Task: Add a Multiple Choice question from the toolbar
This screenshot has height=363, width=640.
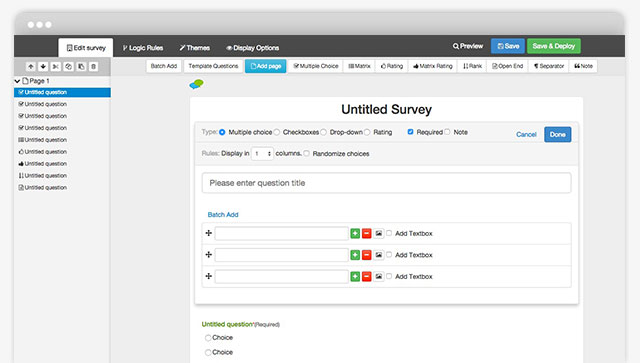Action: pyautogui.click(x=316, y=66)
